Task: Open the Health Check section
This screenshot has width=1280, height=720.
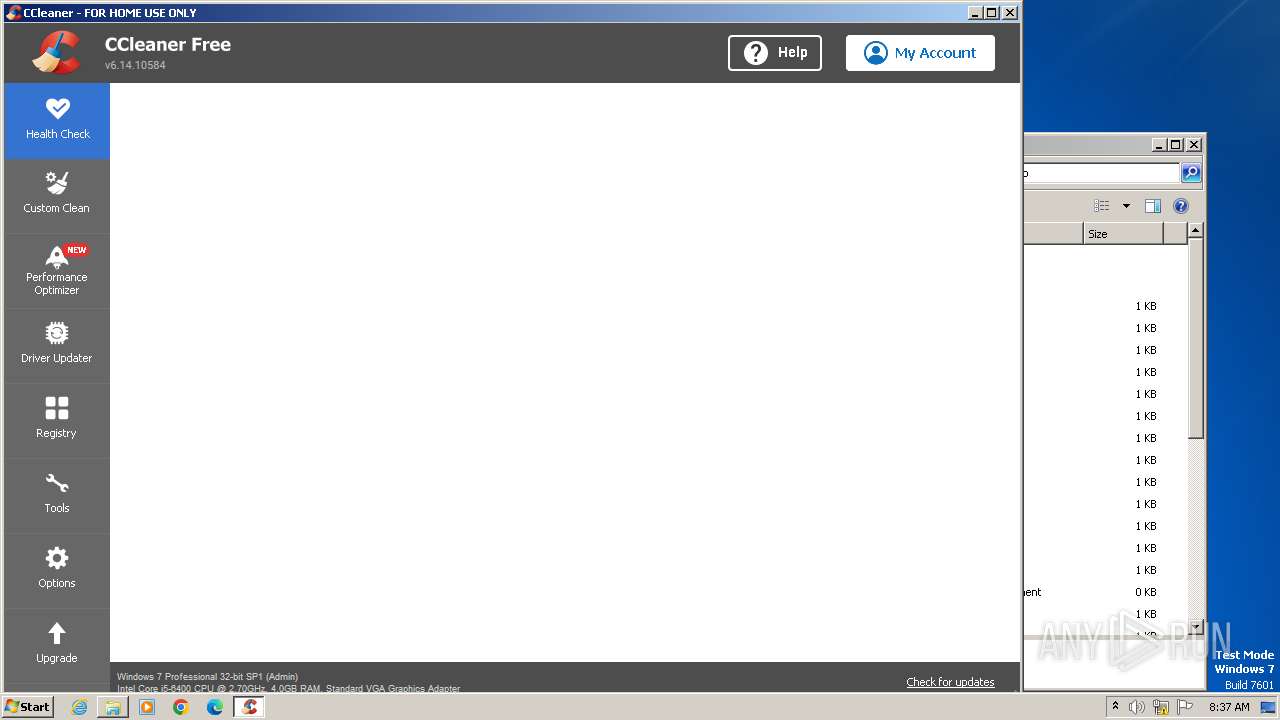Action: (57, 121)
